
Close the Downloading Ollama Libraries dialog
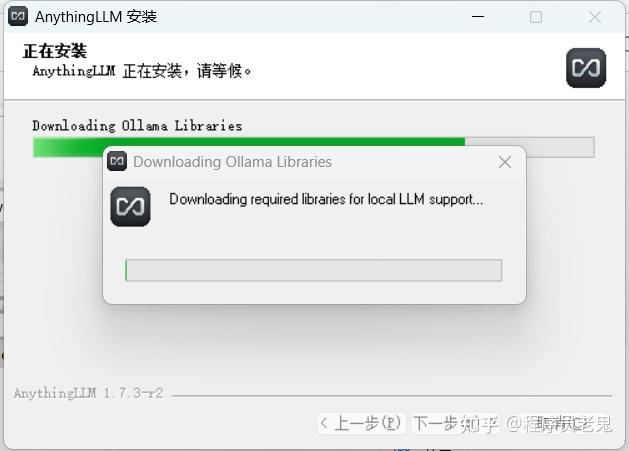(505, 162)
